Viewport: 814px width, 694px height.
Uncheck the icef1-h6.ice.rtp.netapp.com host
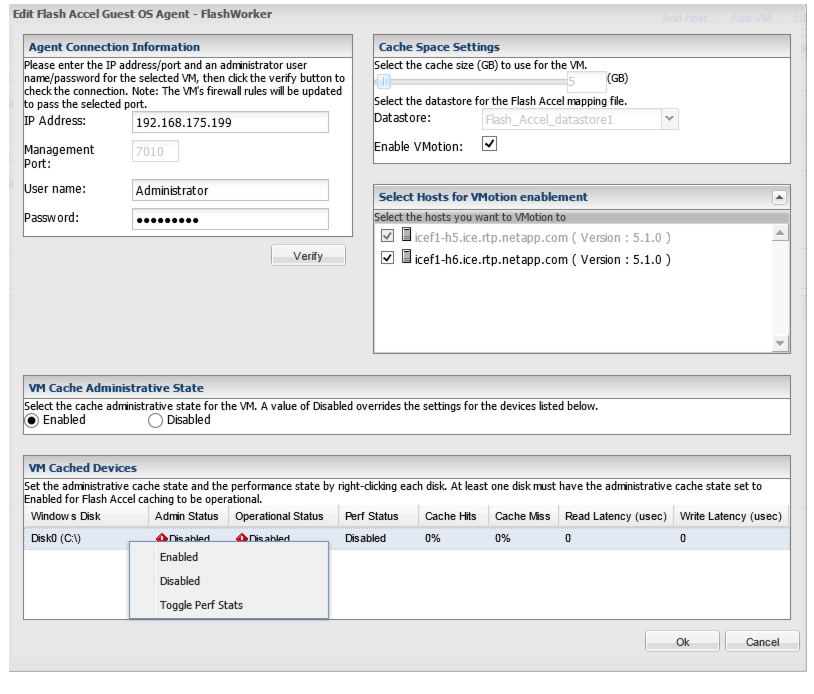(x=387, y=258)
